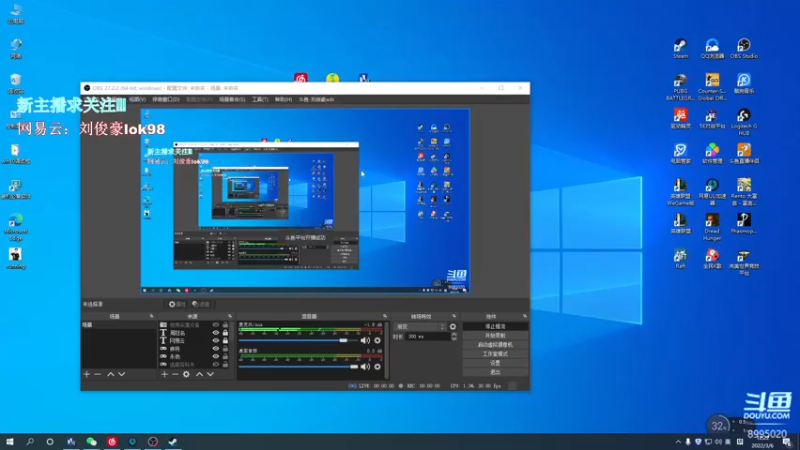Open Raft desktop shortcut
The image size is (800, 450).
680,259
